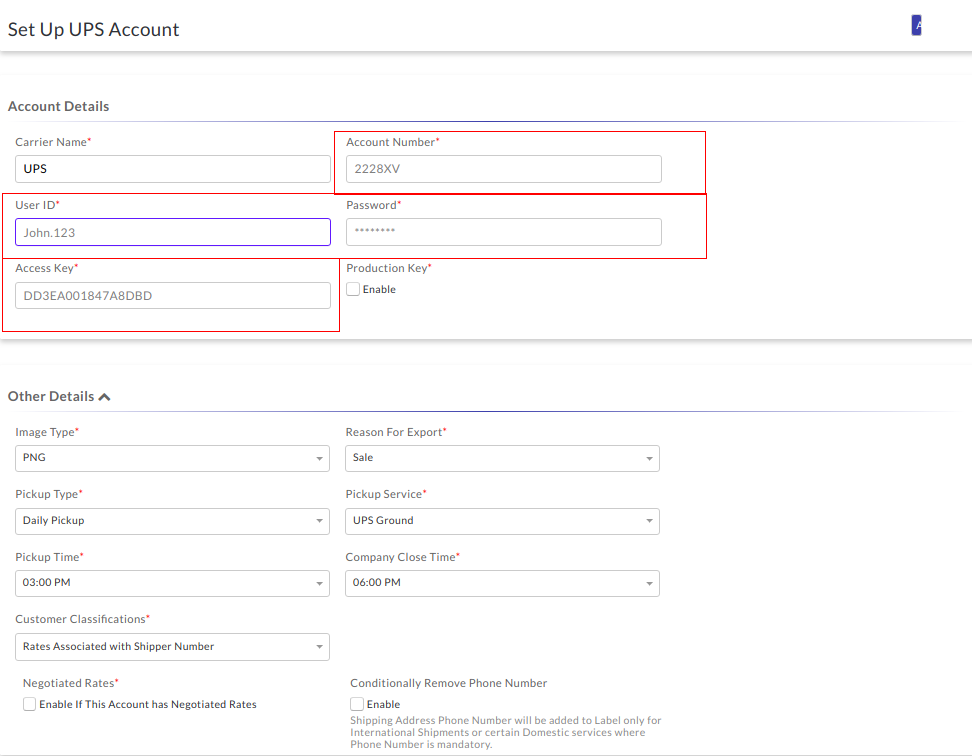The image size is (972, 756).
Task: Click into the User ID field
Action: coord(172,232)
